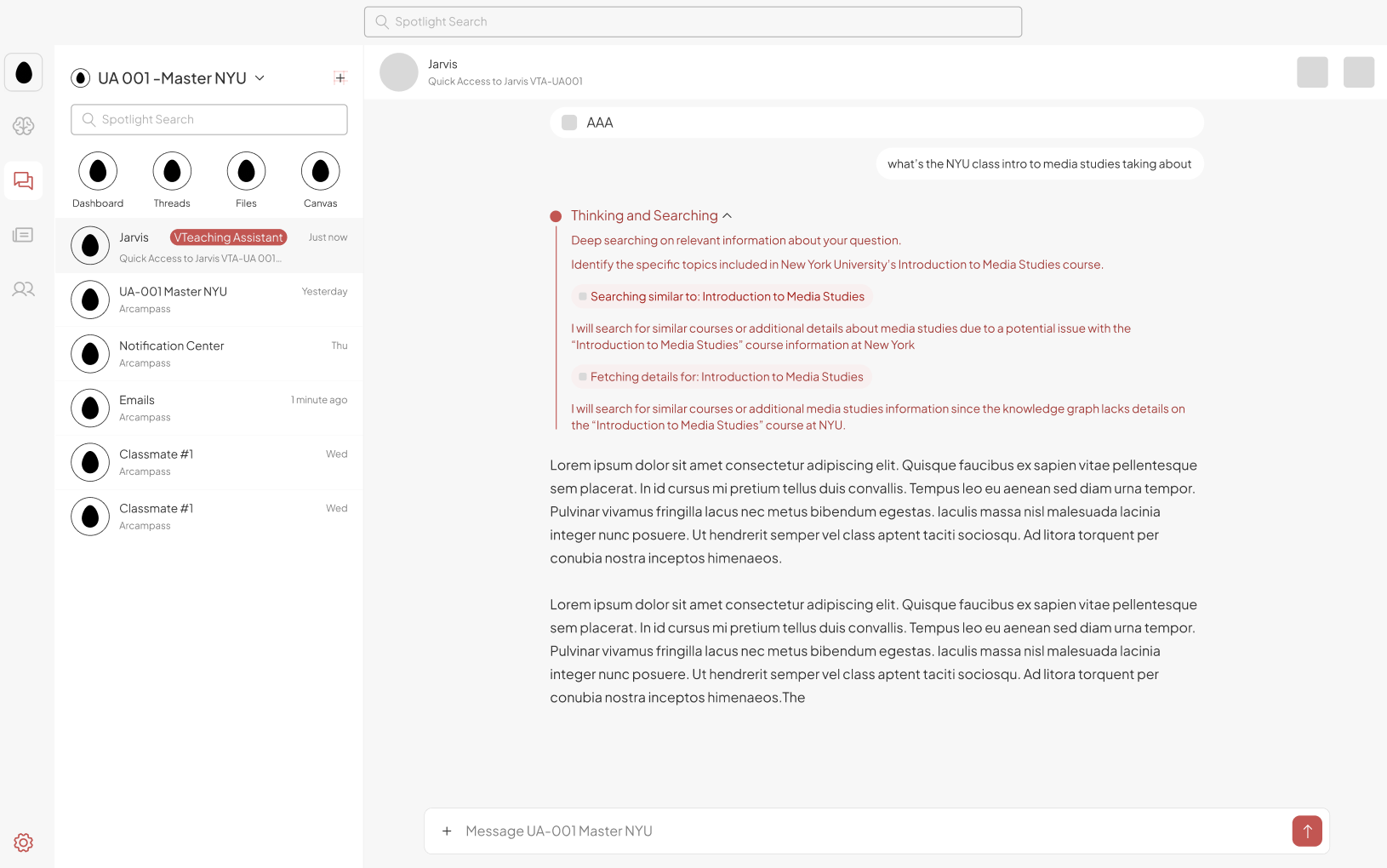1387x868 pixels.
Task: Open the people contacts sidebar icon
Action: [x=24, y=289]
